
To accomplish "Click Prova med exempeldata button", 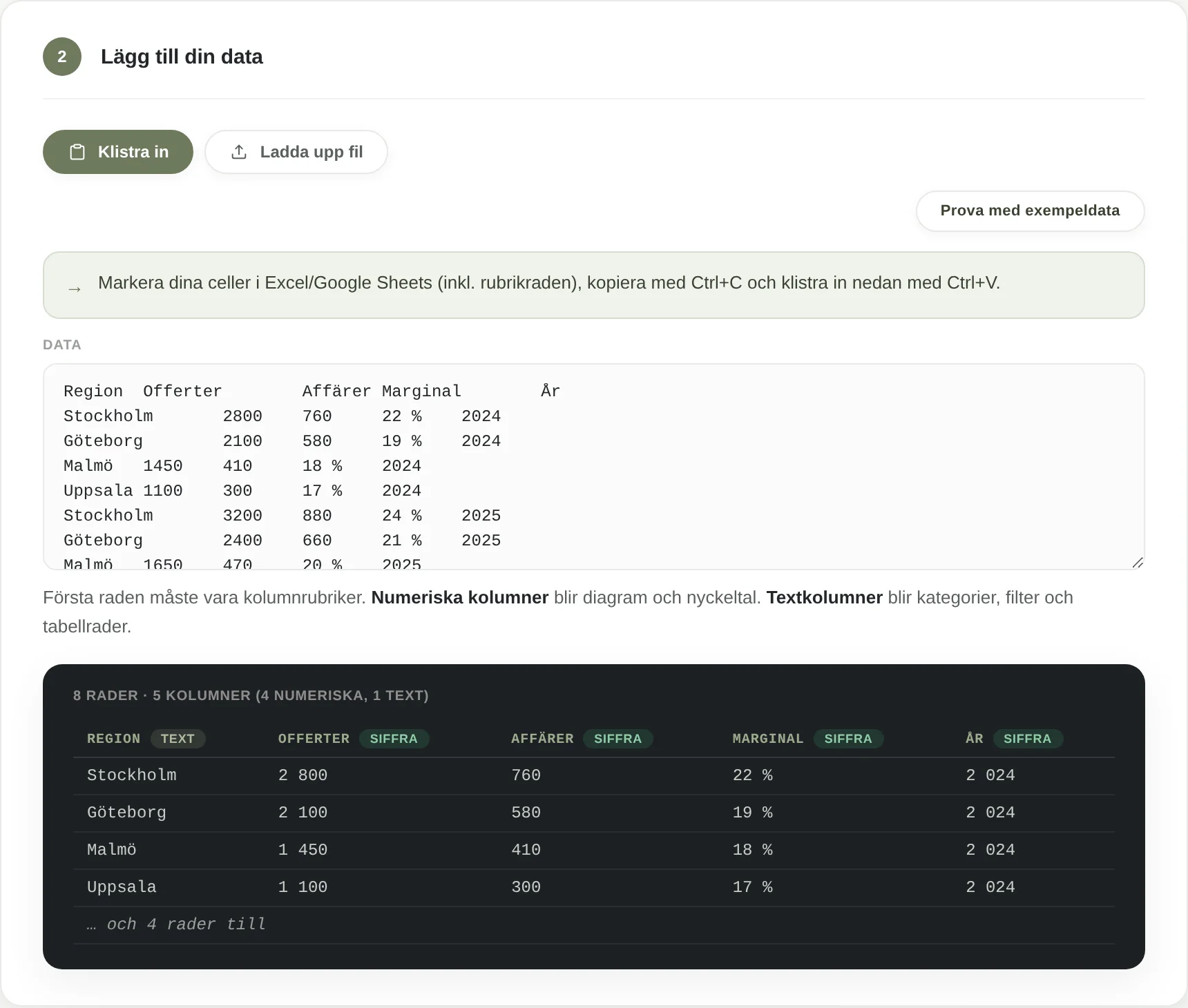I will pyautogui.click(x=1030, y=211).
